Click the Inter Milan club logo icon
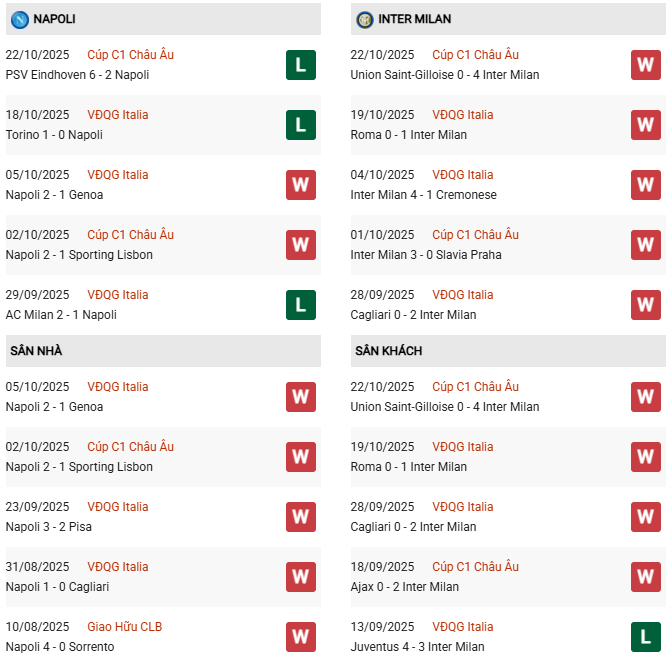 [365, 19]
